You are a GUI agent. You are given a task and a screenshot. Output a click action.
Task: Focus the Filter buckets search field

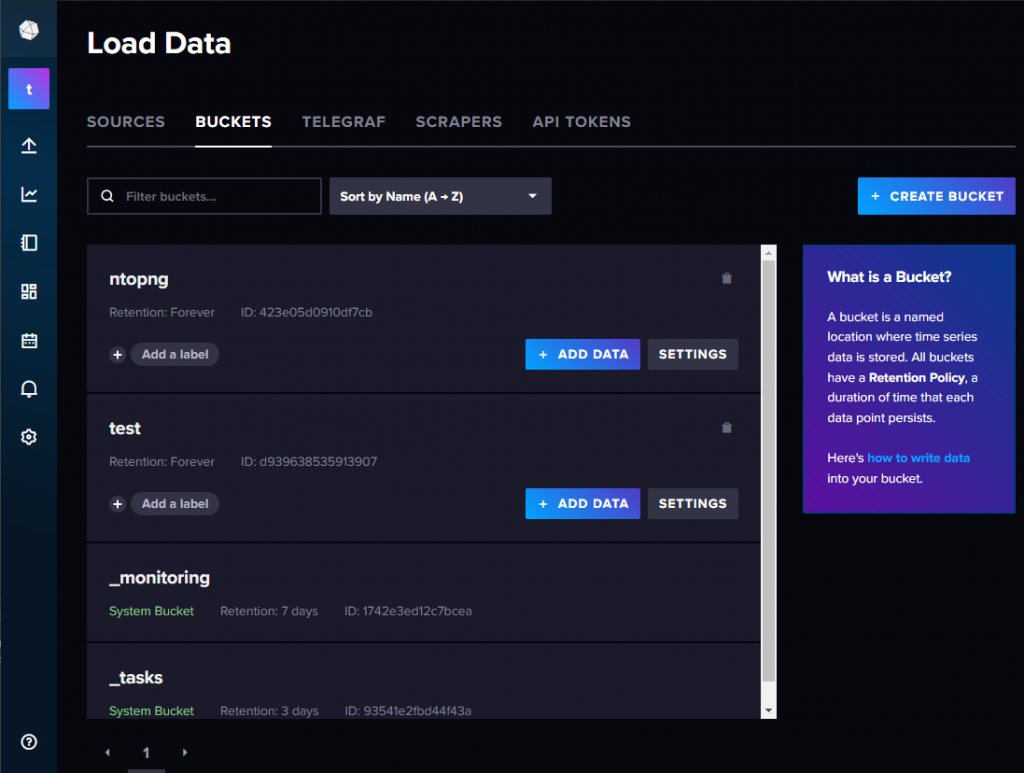pyautogui.click(x=204, y=196)
